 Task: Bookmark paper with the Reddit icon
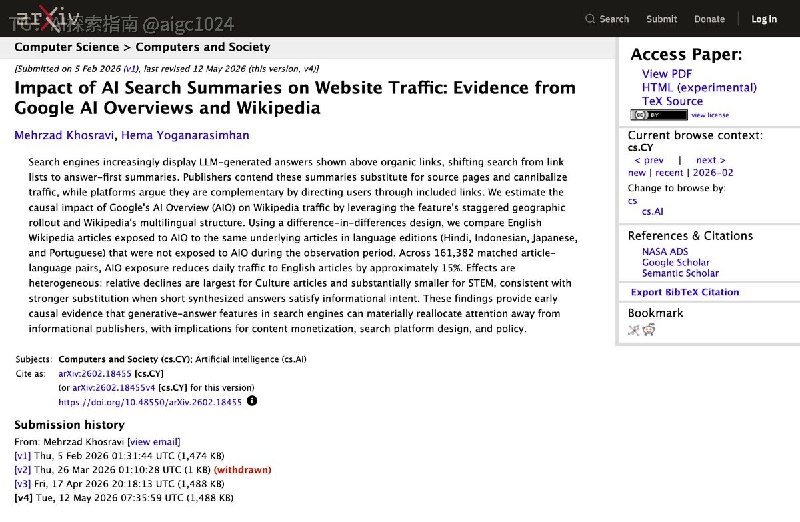tap(649, 330)
